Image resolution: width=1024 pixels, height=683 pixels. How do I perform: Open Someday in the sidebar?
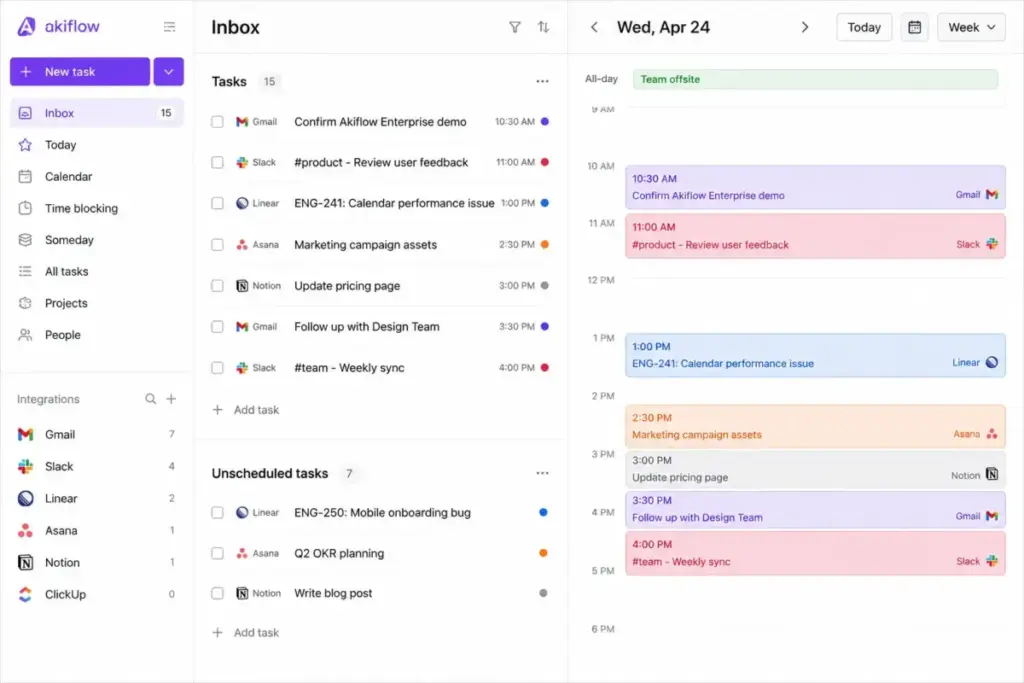[96, 240]
